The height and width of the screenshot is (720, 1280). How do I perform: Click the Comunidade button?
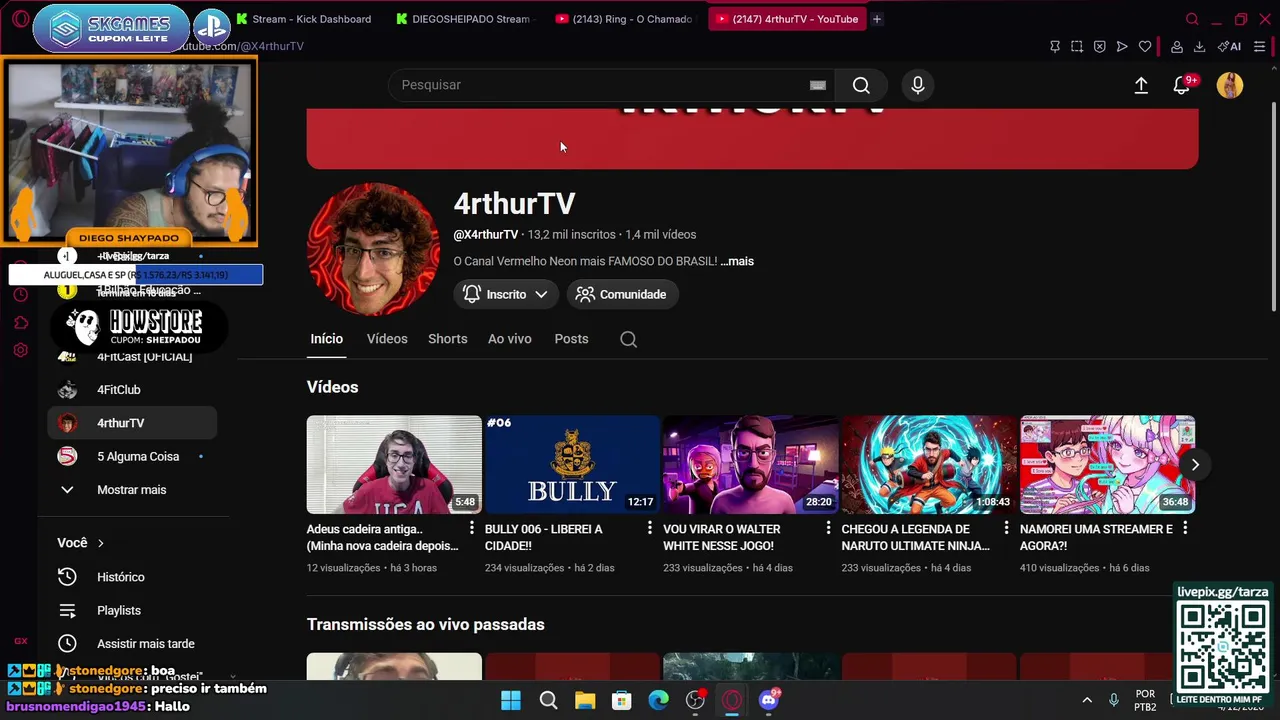tap(622, 294)
